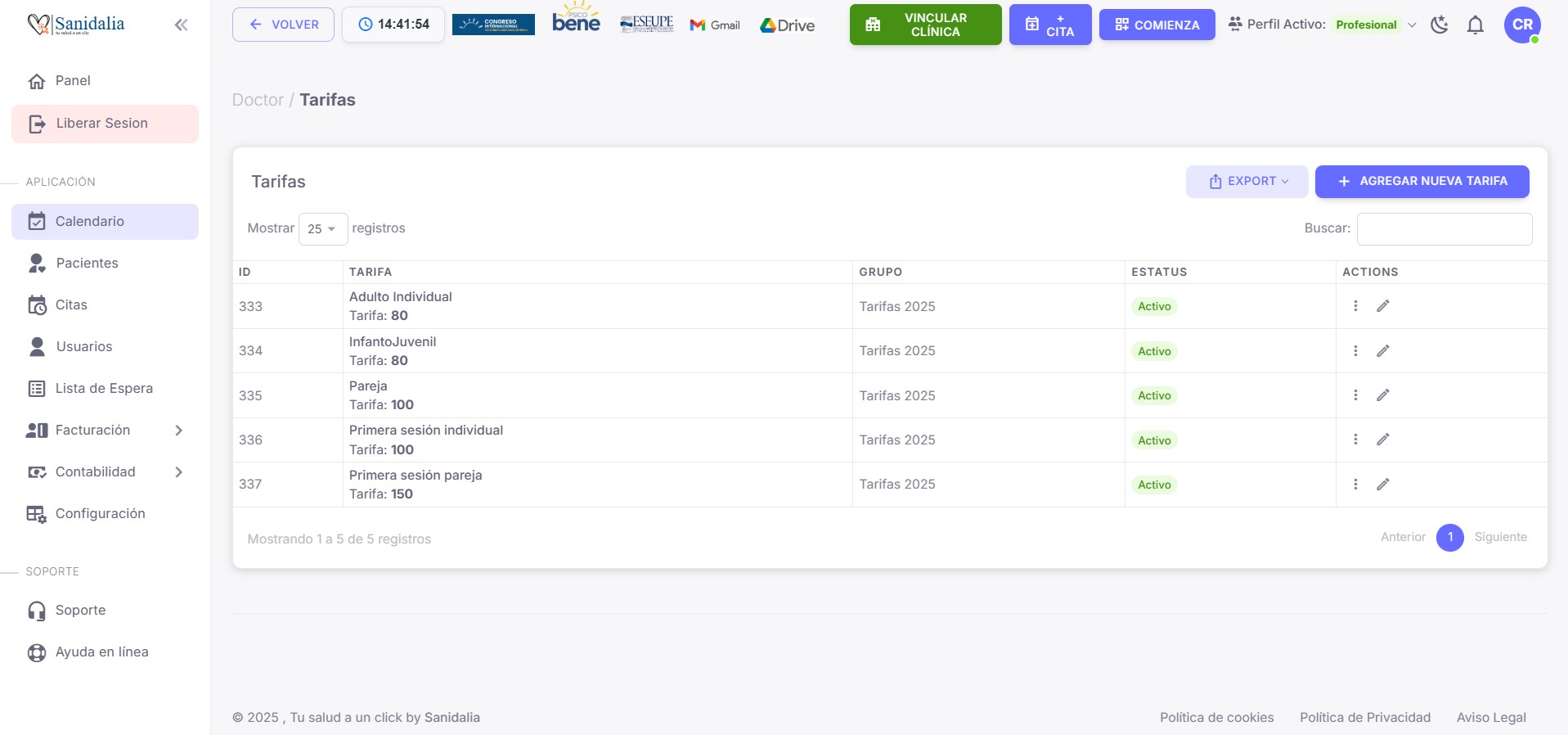Click Agregar Nueva Tarifa
The width and height of the screenshot is (1568, 735).
pyautogui.click(x=1422, y=182)
